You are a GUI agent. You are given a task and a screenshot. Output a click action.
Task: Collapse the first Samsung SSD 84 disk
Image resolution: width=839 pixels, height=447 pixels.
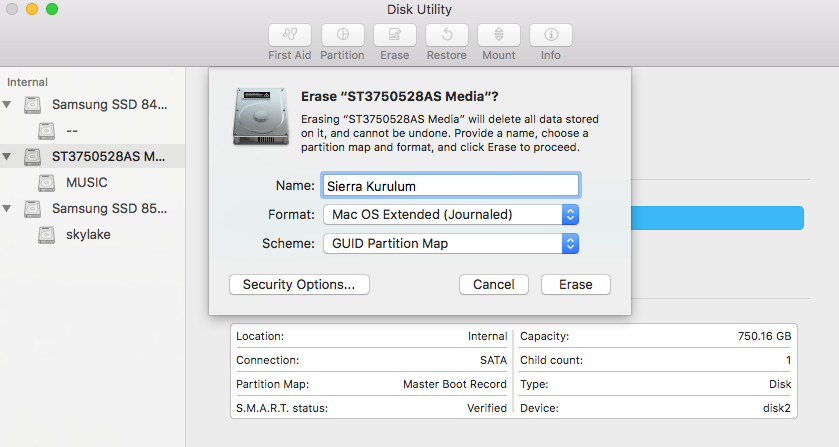click(x=9, y=105)
